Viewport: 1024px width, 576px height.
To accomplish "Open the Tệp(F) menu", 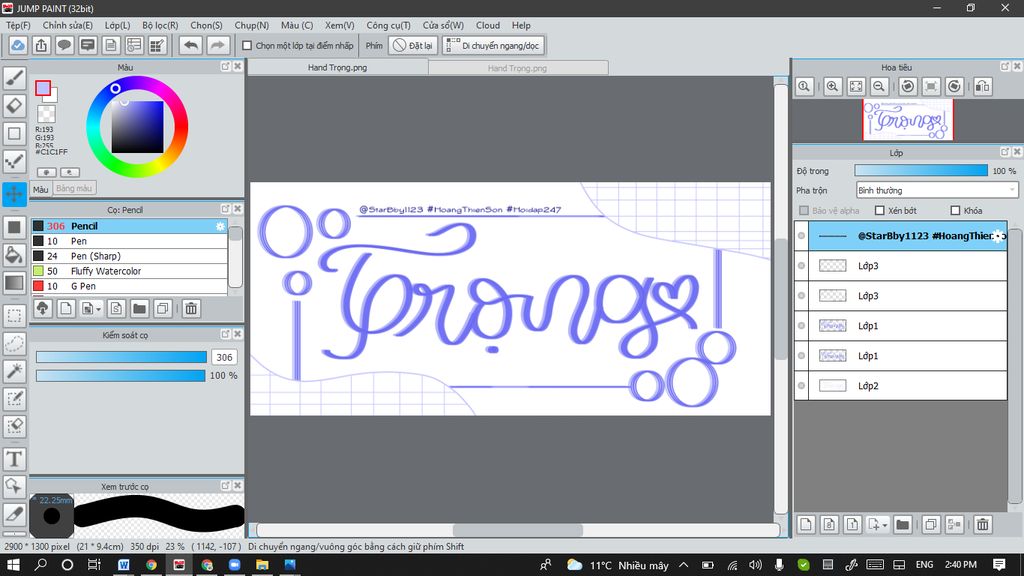I will 18,25.
